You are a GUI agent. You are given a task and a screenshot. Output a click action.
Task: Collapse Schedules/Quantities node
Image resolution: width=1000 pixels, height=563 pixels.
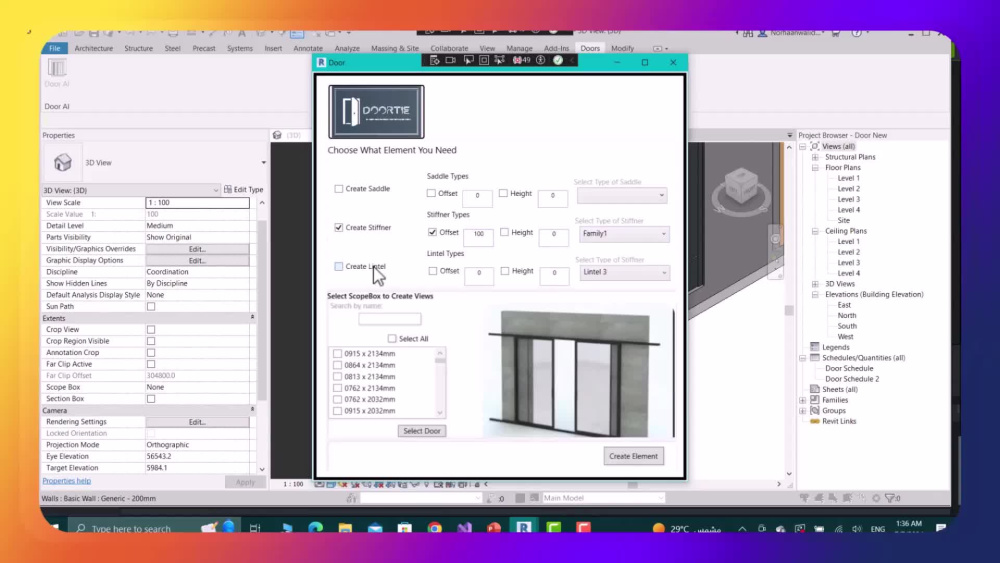(x=803, y=358)
